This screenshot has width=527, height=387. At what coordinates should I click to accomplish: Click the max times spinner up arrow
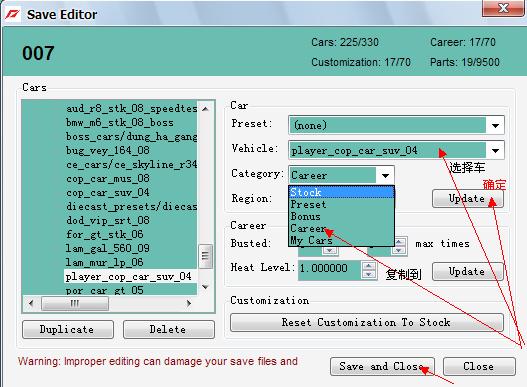[x=399, y=241]
